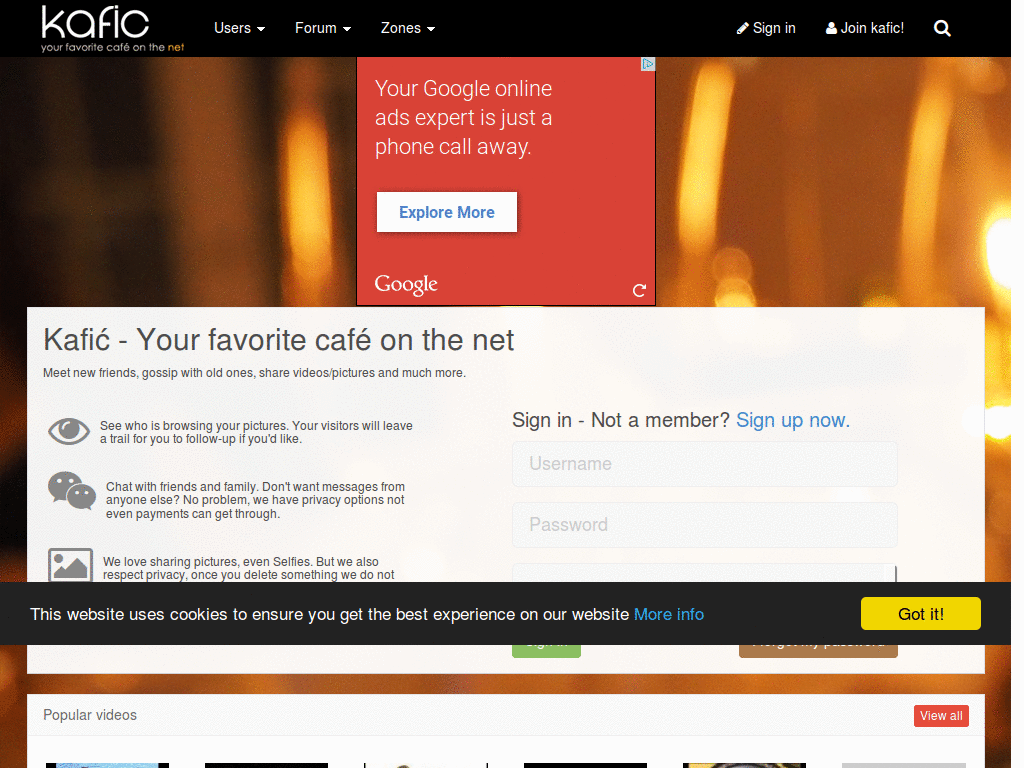Viewport: 1024px width, 768px height.
Task: Click the picture sharing image icon
Action: [71, 565]
